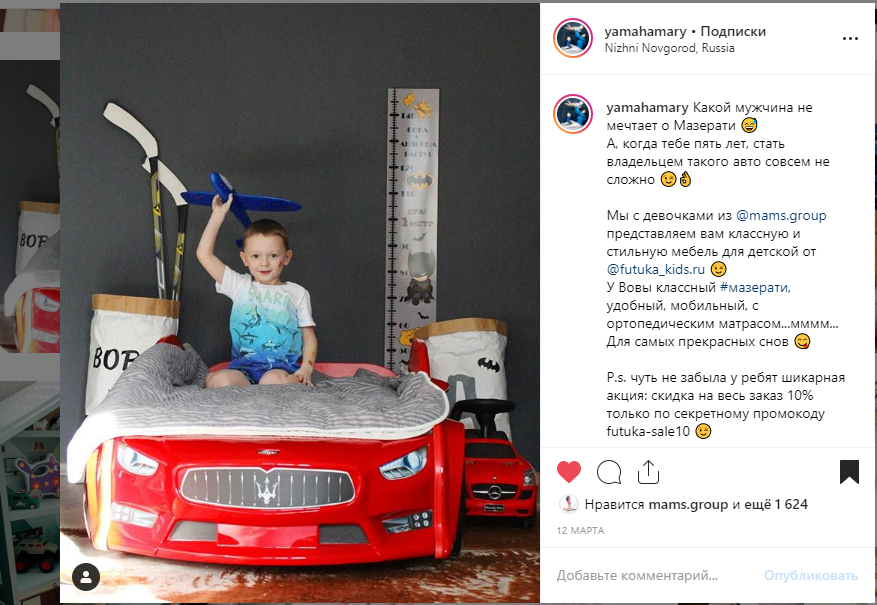Open yamahamary avatar beside caption

(x=573, y=114)
